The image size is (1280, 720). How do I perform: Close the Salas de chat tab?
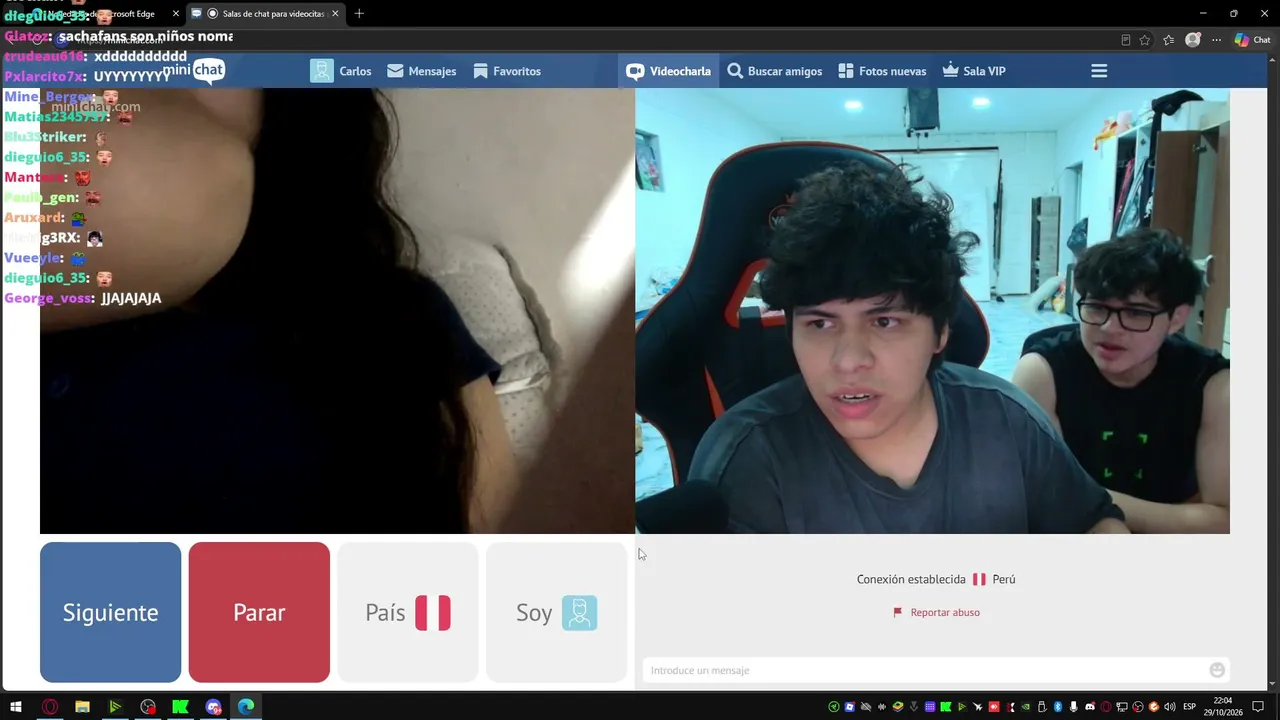pos(335,13)
